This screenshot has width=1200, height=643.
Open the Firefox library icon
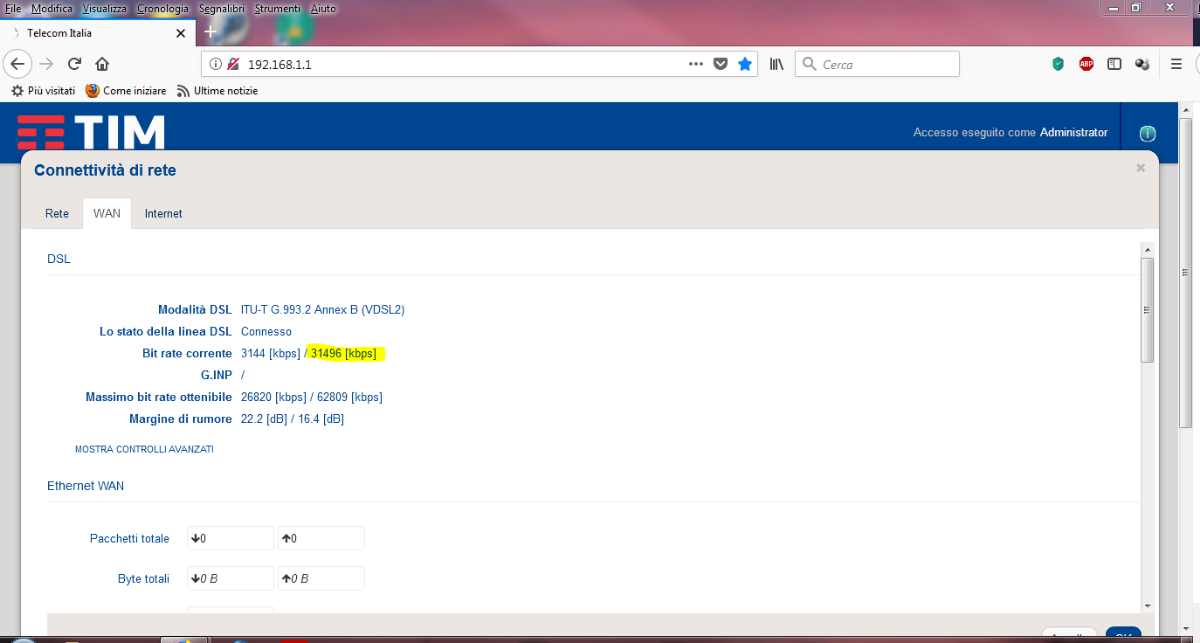coord(777,64)
